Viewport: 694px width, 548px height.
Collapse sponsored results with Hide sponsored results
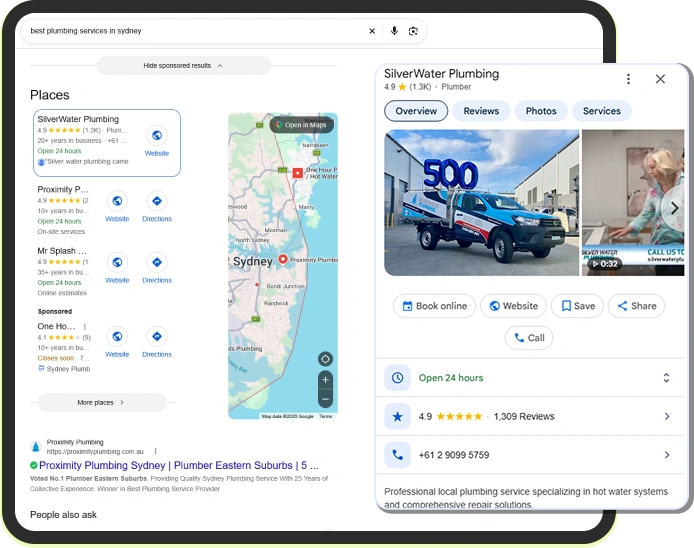[183, 66]
